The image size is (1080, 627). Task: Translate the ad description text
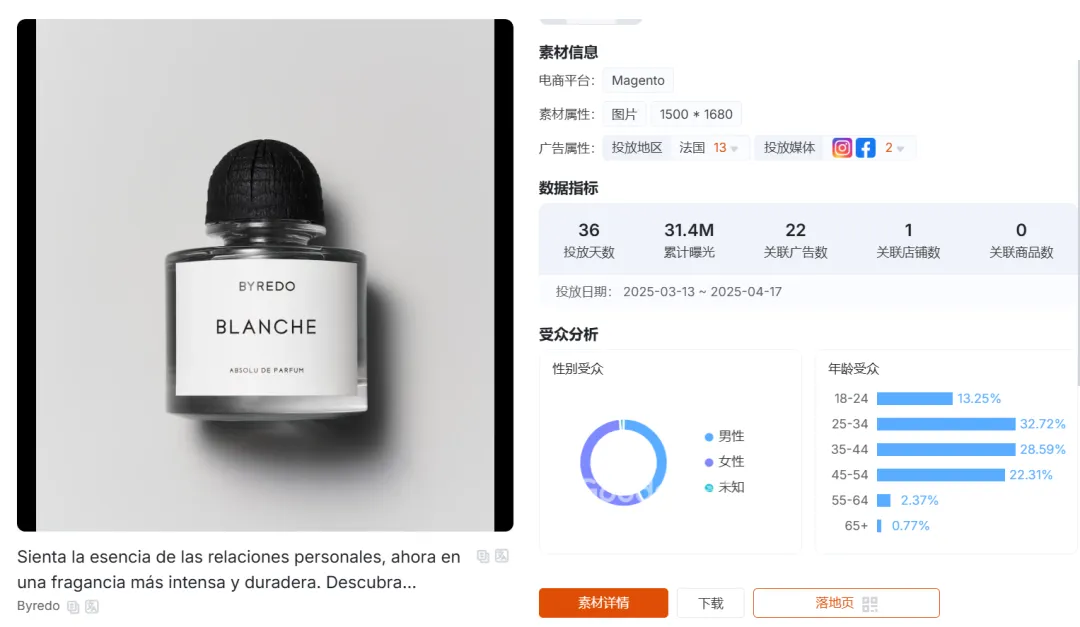point(502,556)
